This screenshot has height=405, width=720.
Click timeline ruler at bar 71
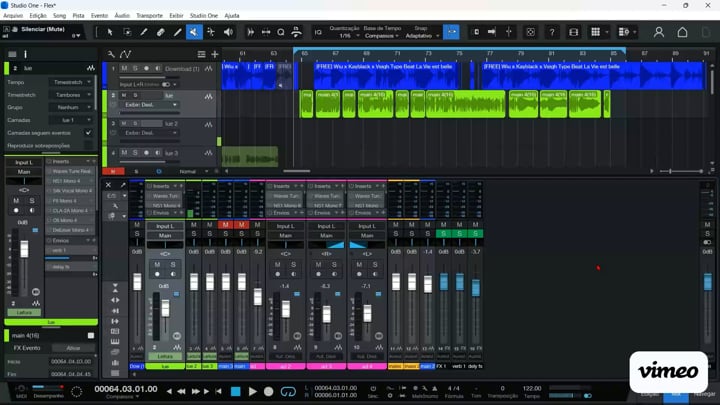coord(397,54)
